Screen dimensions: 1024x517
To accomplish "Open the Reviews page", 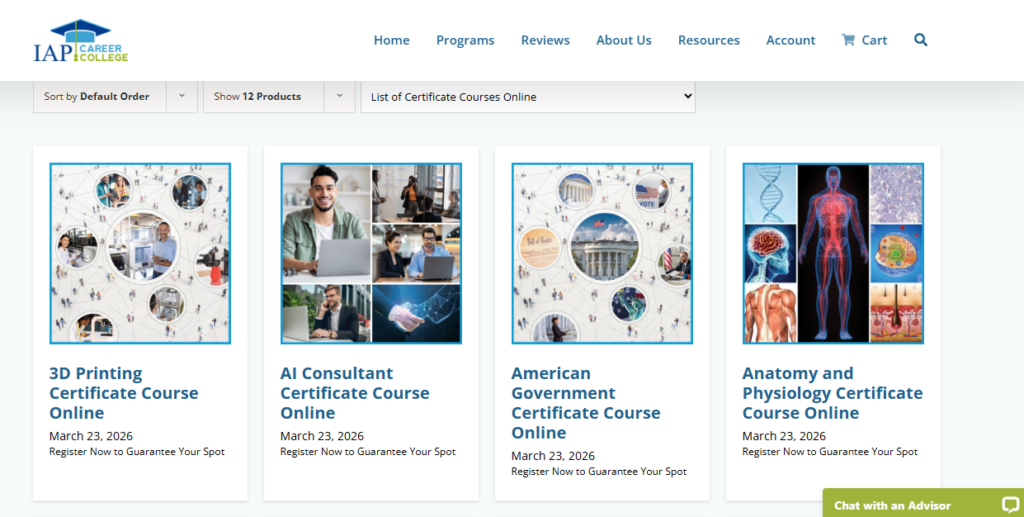I will 545,40.
